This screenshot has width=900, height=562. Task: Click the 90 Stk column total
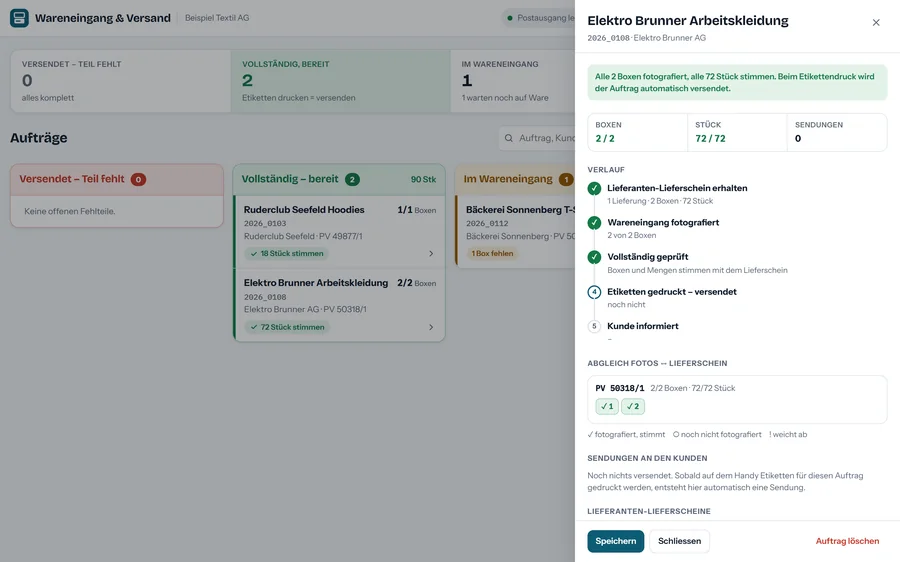(x=424, y=180)
